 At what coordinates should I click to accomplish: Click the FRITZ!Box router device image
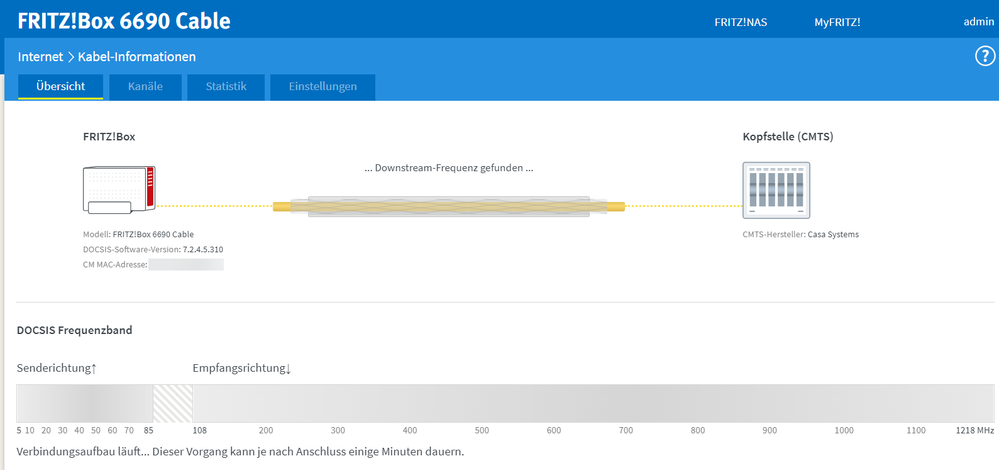pyautogui.click(x=120, y=190)
